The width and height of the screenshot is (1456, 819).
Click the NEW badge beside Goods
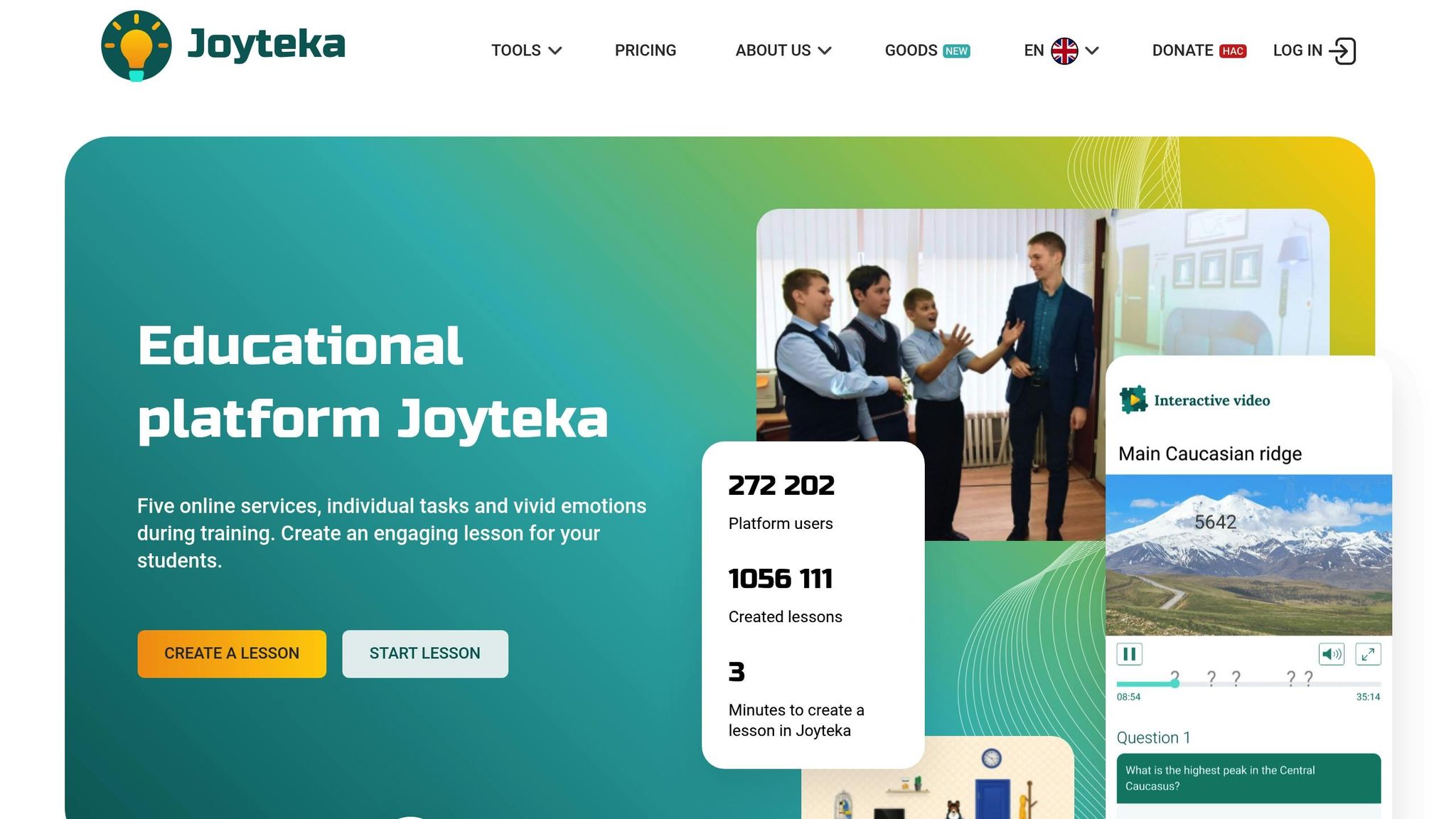point(956,51)
